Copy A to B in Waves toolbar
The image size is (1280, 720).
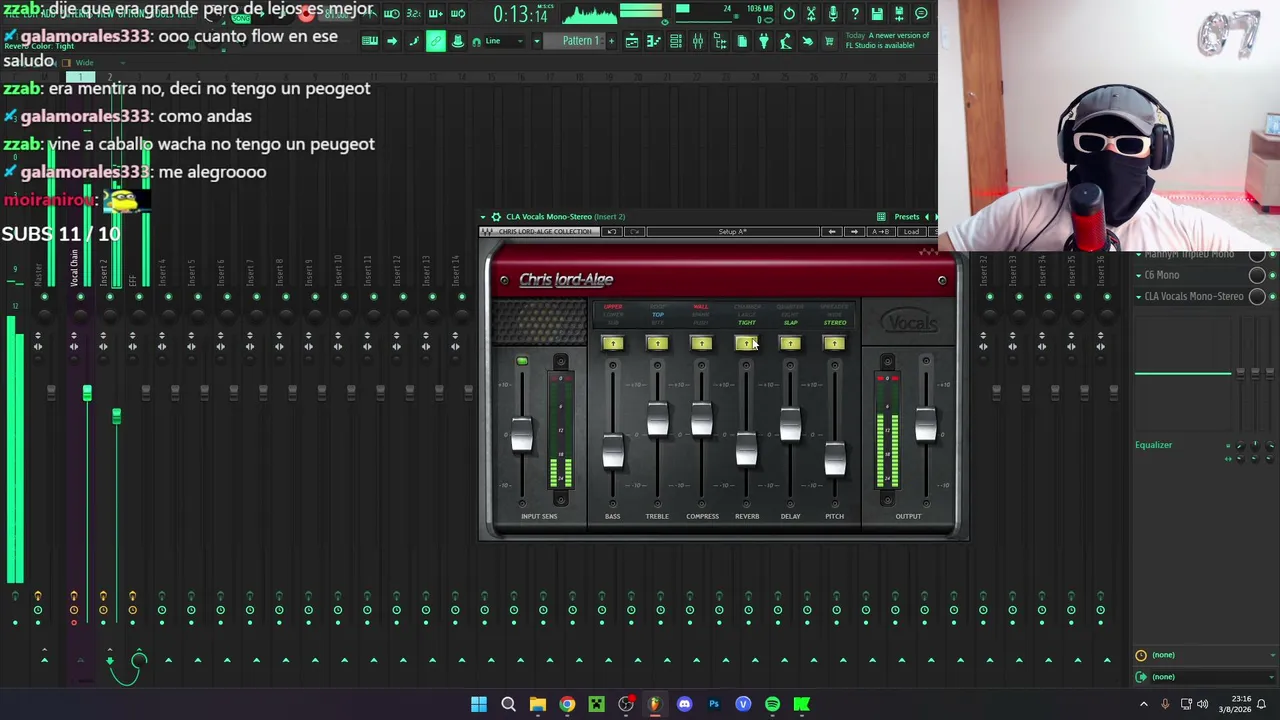click(x=881, y=232)
